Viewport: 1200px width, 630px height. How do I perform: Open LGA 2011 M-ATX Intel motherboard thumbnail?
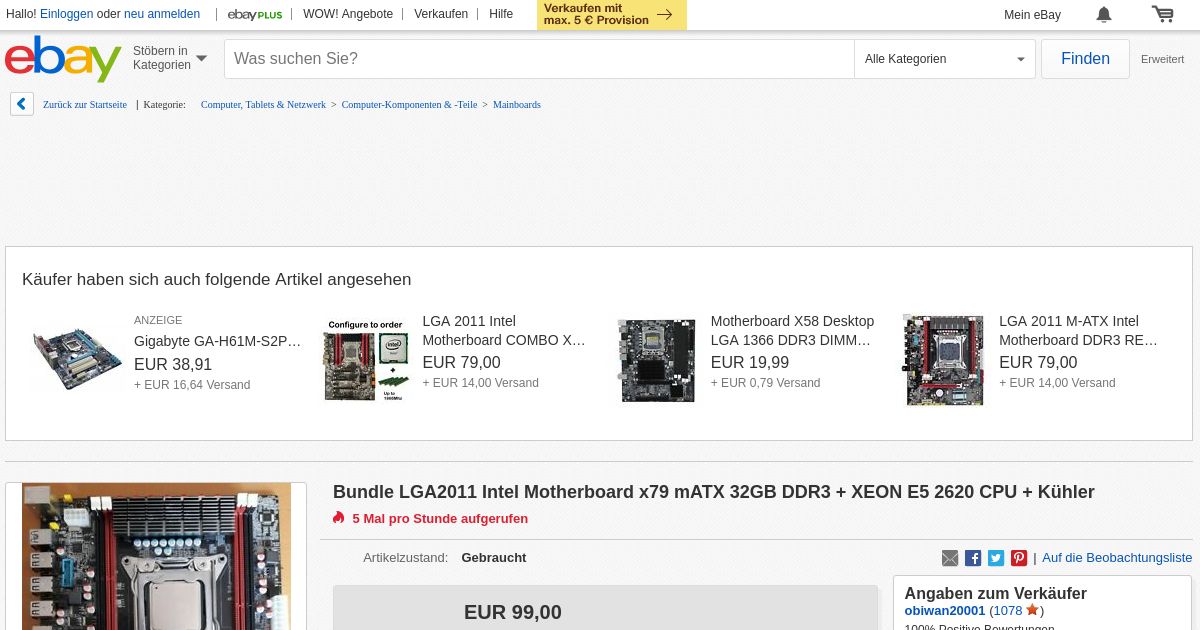tap(943, 360)
